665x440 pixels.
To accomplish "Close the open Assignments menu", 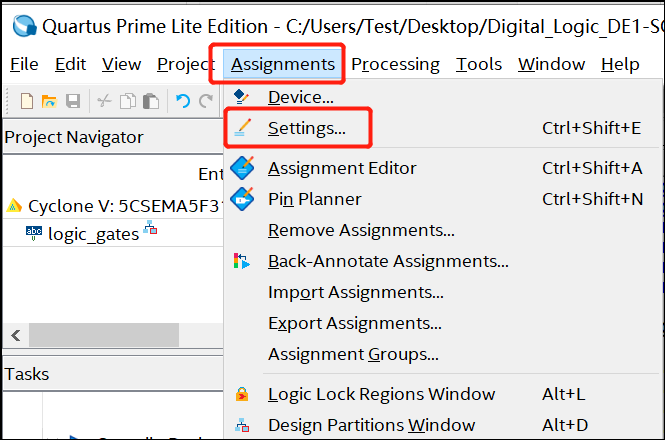I will tap(283, 64).
